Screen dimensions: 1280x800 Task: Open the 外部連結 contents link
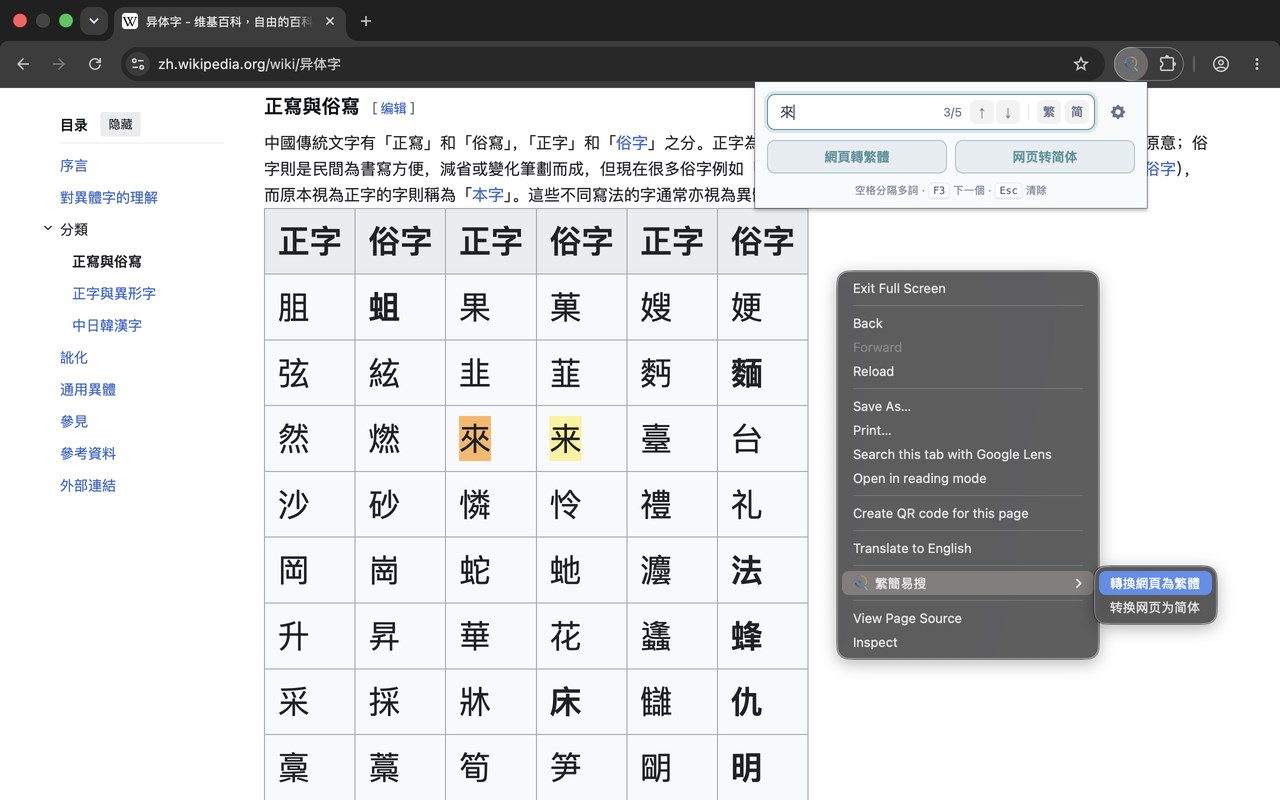click(88, 485)
